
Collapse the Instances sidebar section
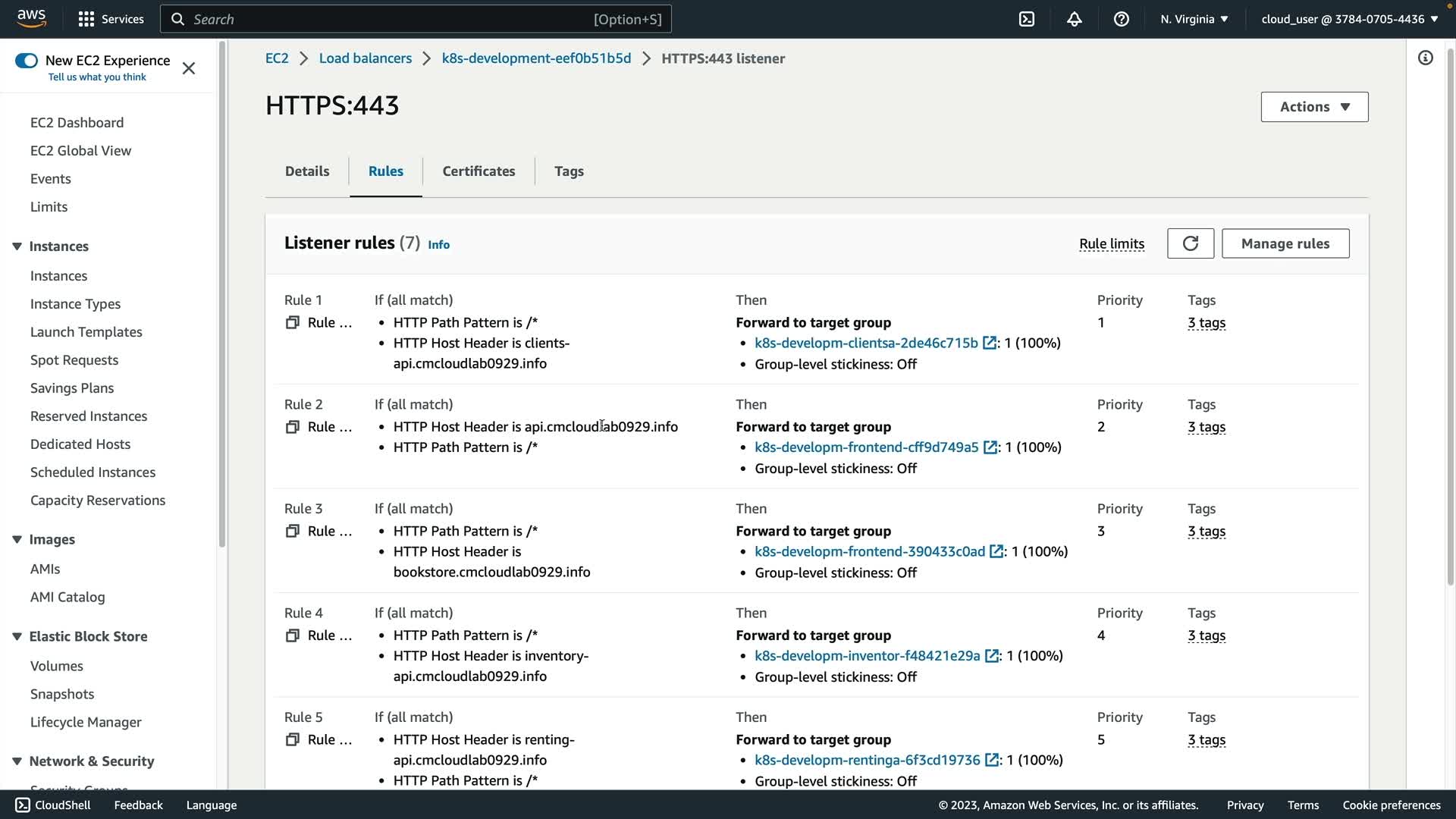[x=17, y=246]
